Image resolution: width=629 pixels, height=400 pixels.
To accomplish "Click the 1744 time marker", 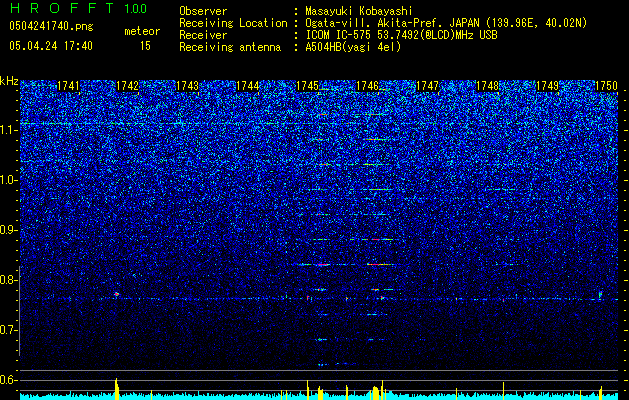I will point(248,86).
